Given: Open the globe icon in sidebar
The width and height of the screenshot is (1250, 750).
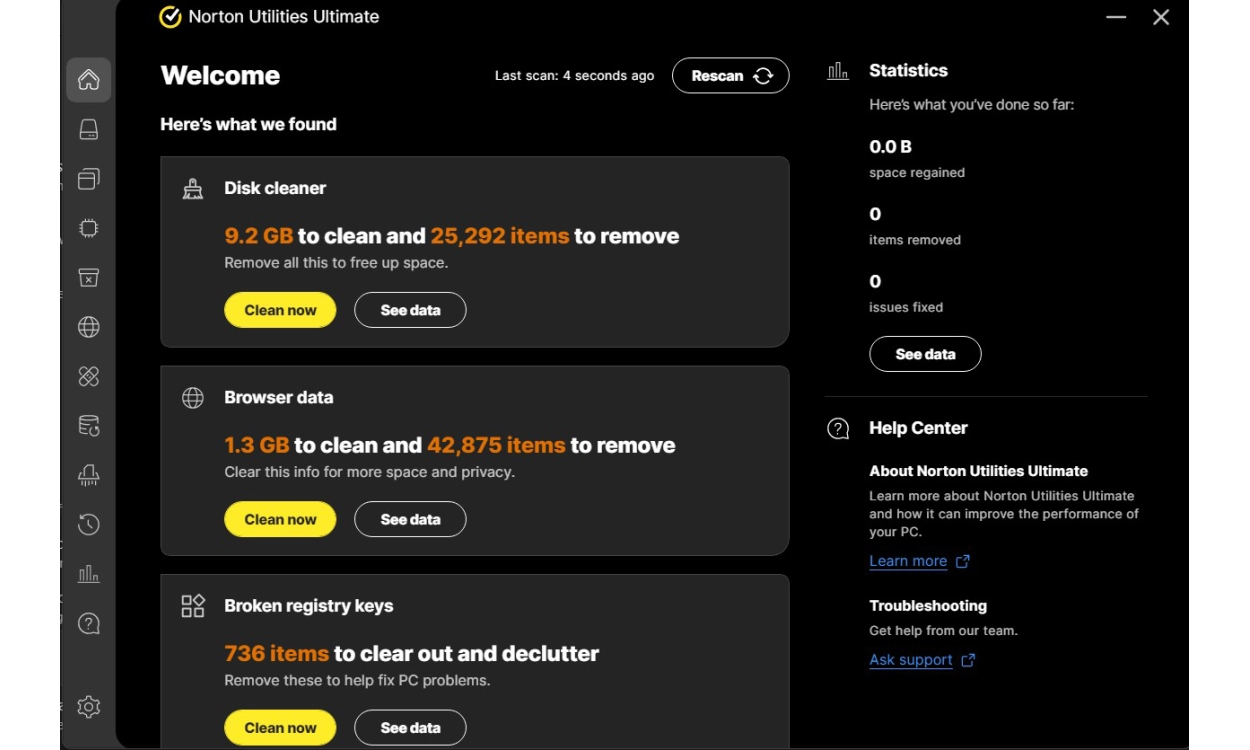Looking at the screenshot, I should tap(89, 327).
